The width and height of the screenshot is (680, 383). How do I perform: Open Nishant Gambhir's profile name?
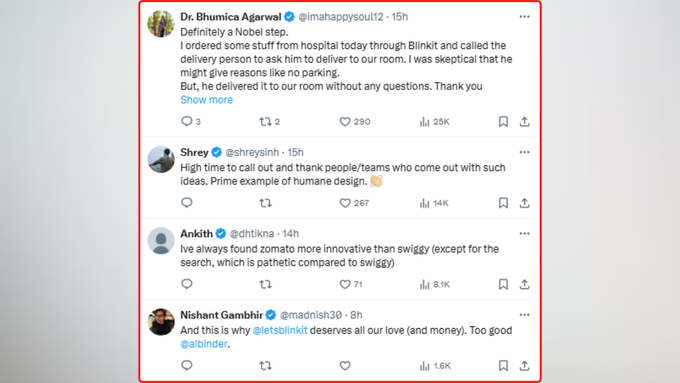click(x=222, y=315)
